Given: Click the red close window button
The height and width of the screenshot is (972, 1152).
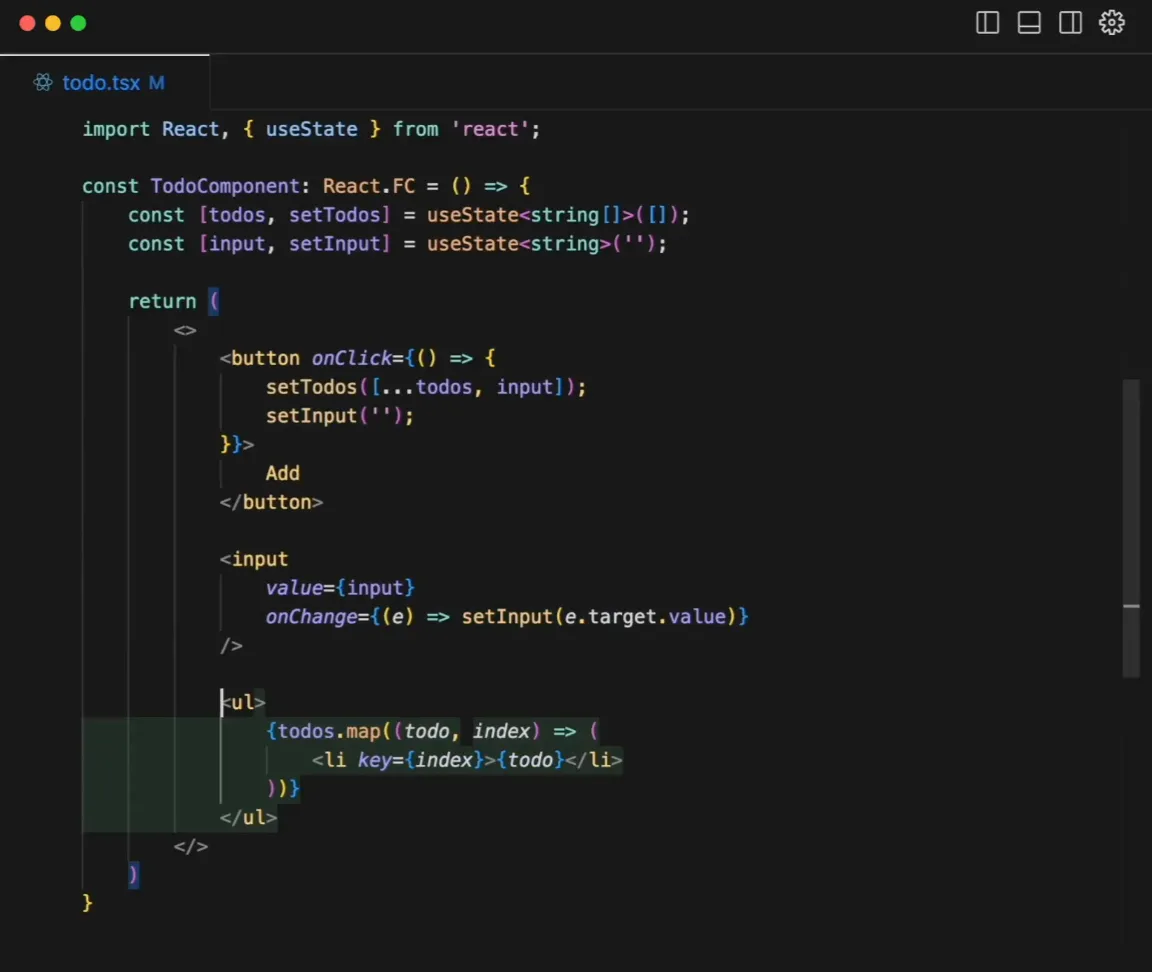Looking at the screenshot, I should [27, 24].
